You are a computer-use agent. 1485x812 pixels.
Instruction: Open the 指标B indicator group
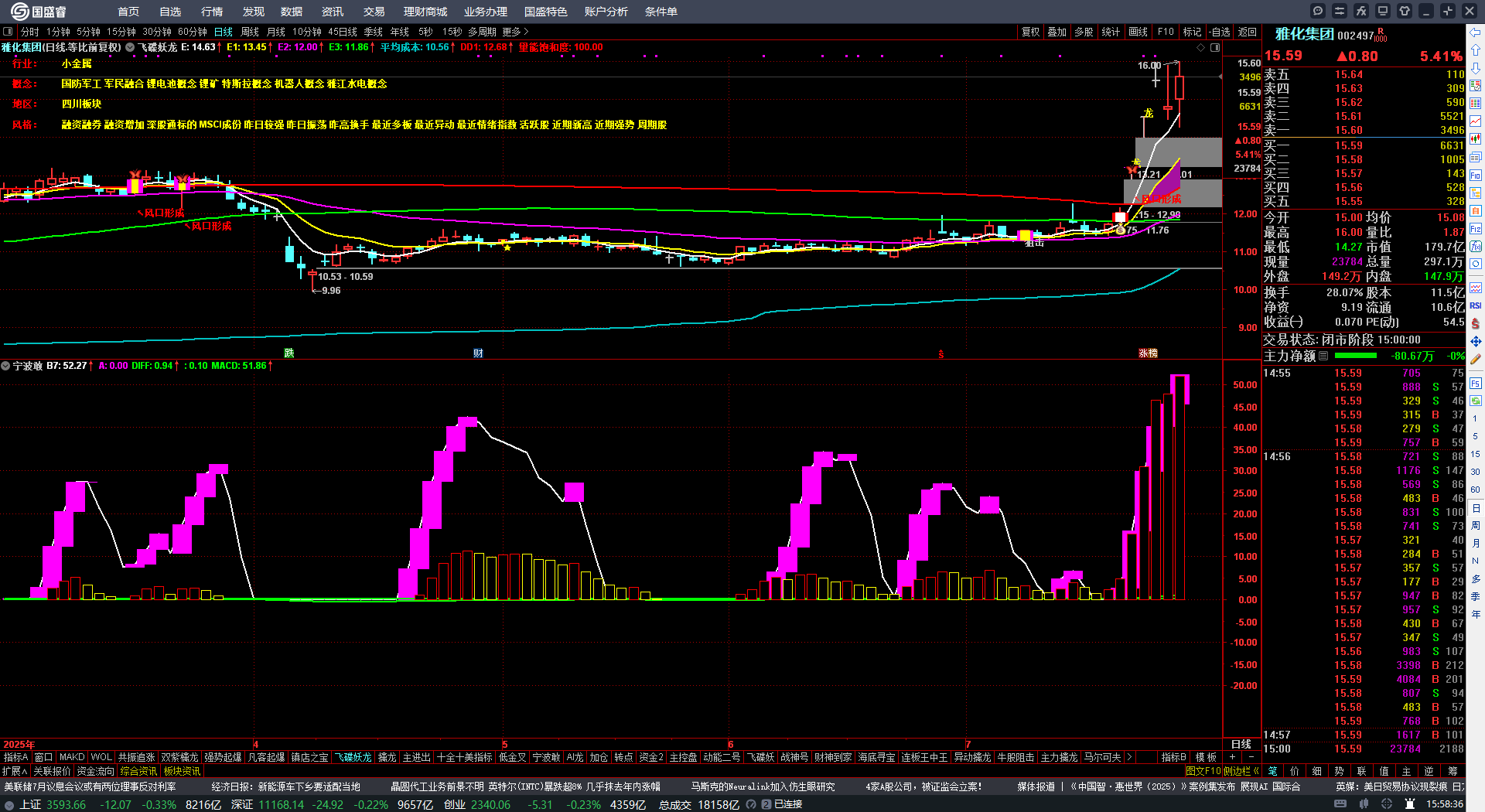tap(1173, 757)
